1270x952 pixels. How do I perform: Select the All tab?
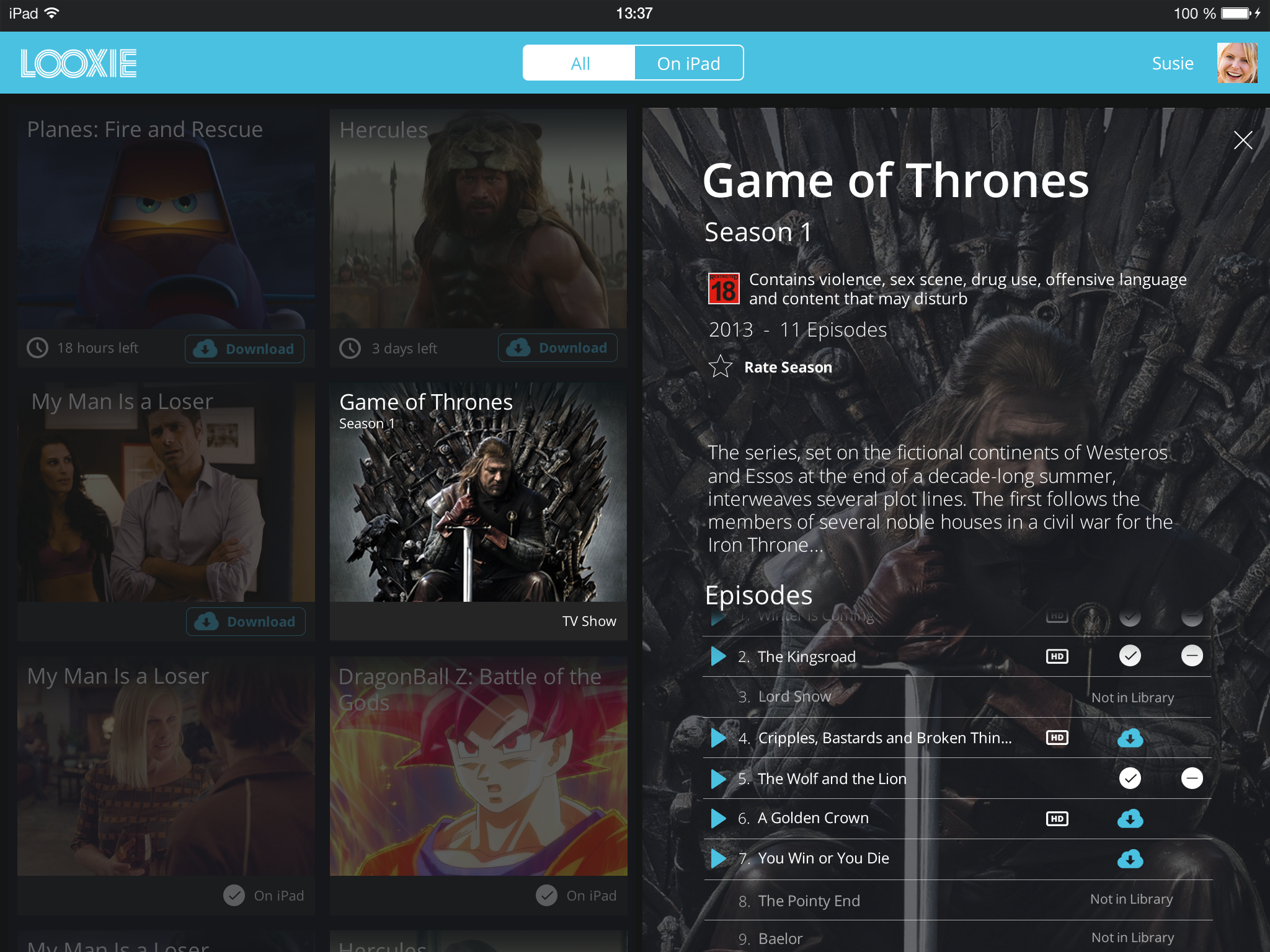coord(579,63)
